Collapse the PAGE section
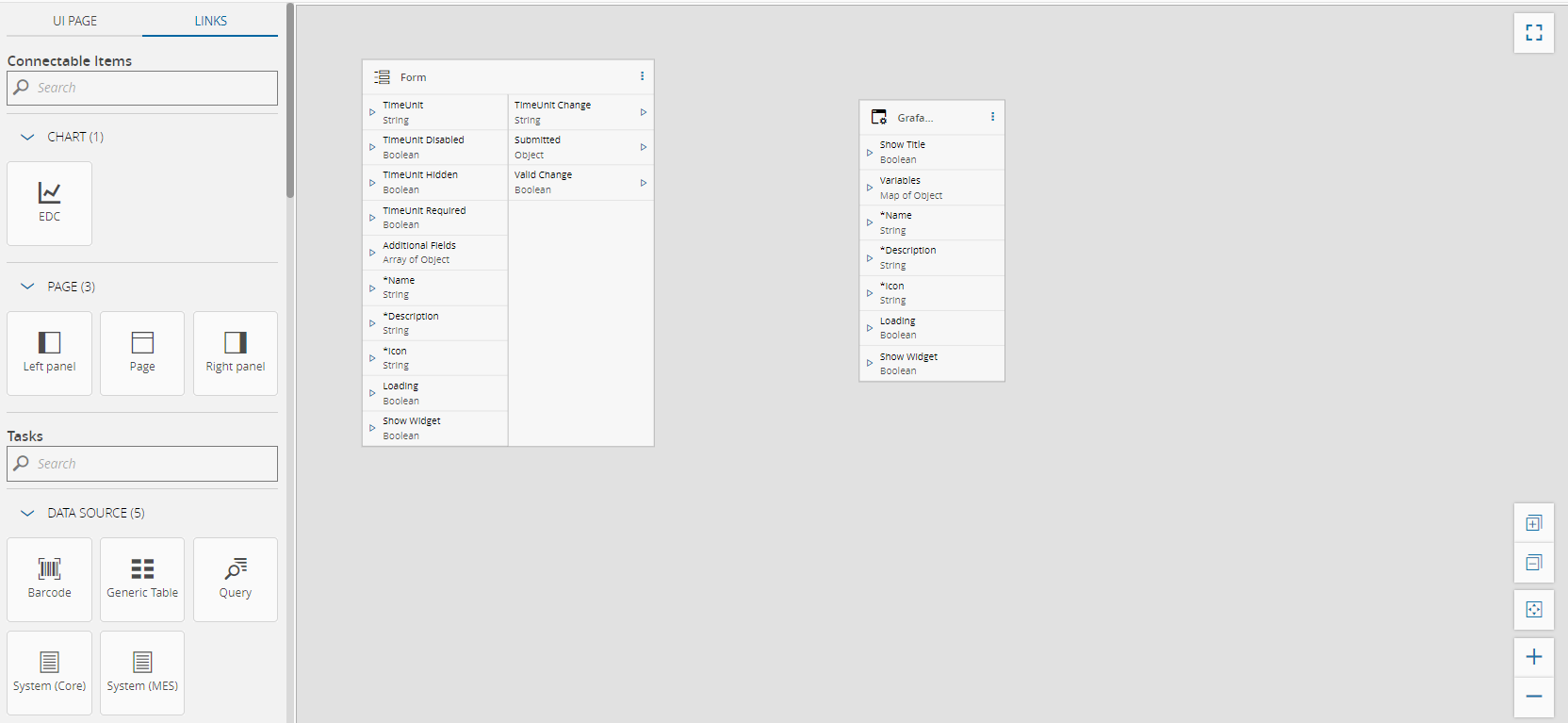 point(27,287)
